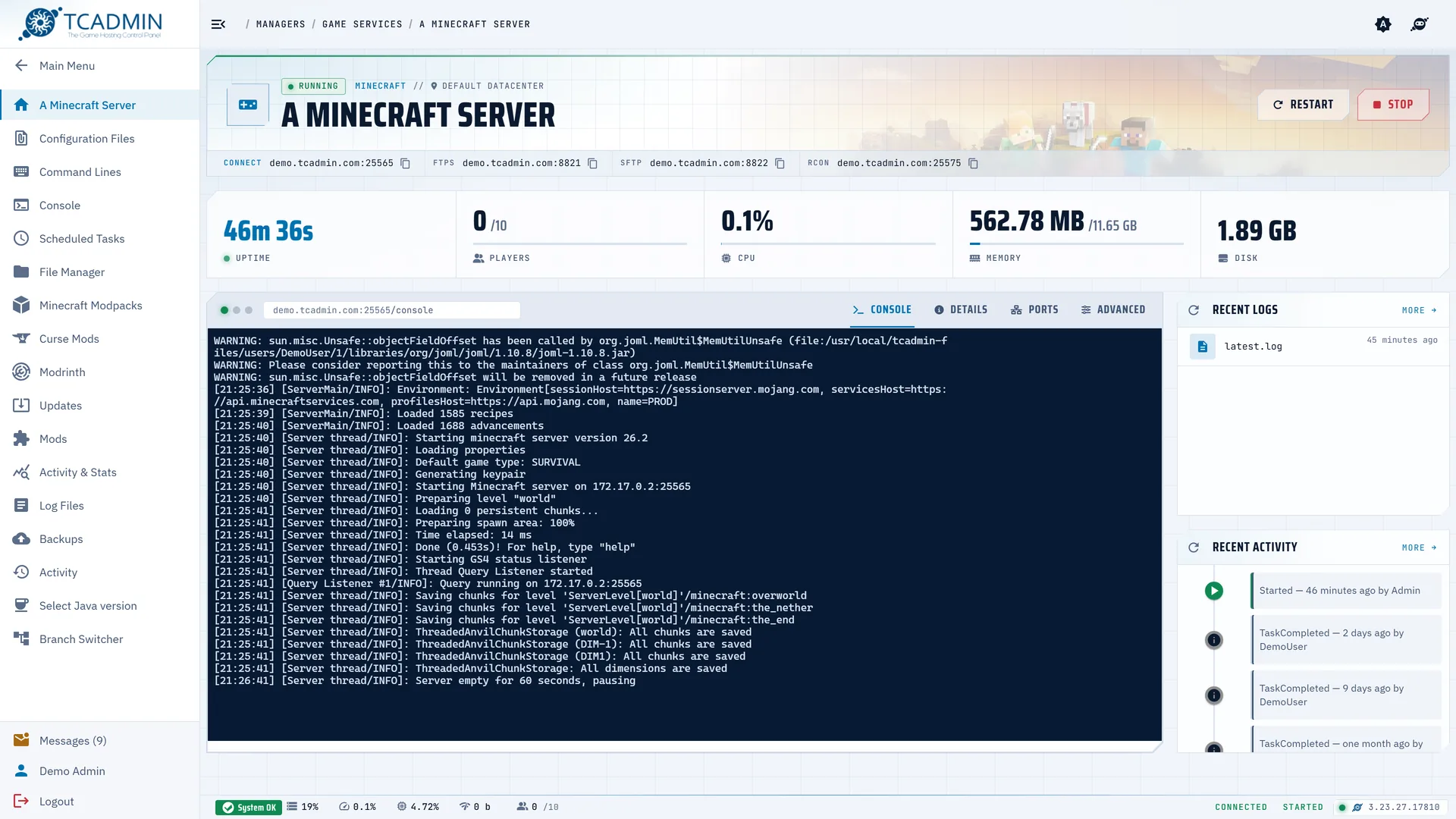Open Configuration Files in sidebar
This screenshot has height=819, width=1456.
[x=100, y=138]
